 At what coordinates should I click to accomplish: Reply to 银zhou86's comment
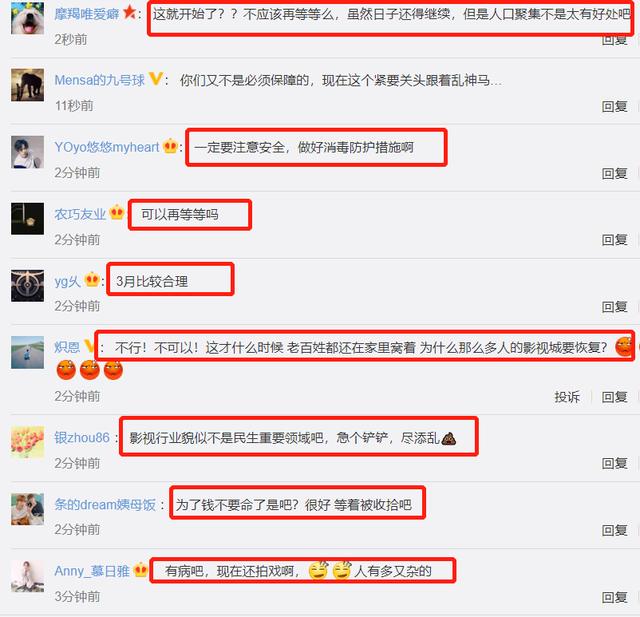pos(614,464)
